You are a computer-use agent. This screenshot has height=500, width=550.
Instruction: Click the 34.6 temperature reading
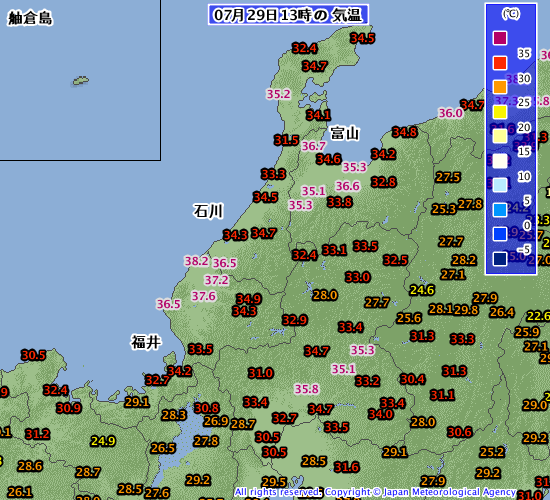pos(329,159)
